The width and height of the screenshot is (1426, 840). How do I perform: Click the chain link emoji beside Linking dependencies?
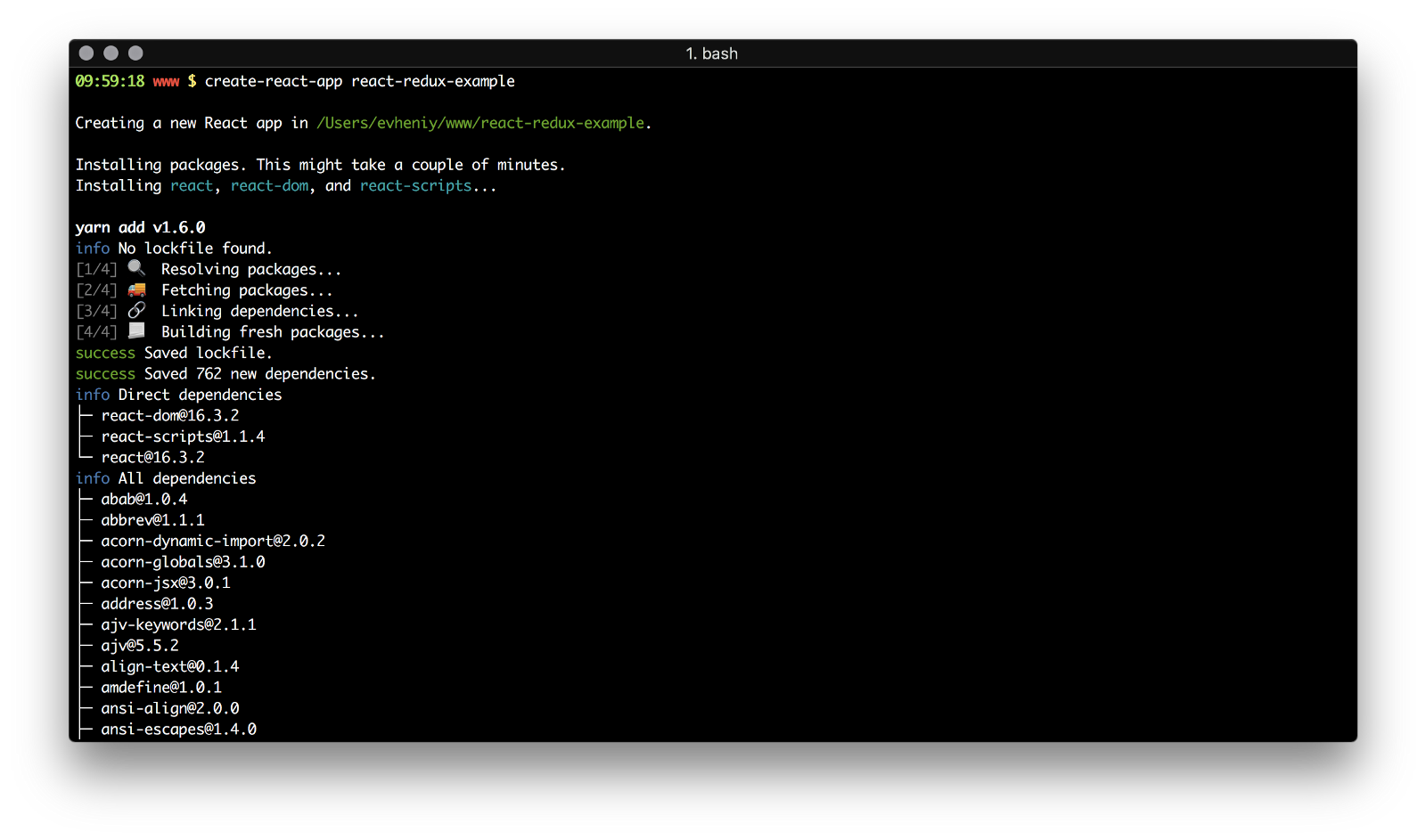click(136, 310)
